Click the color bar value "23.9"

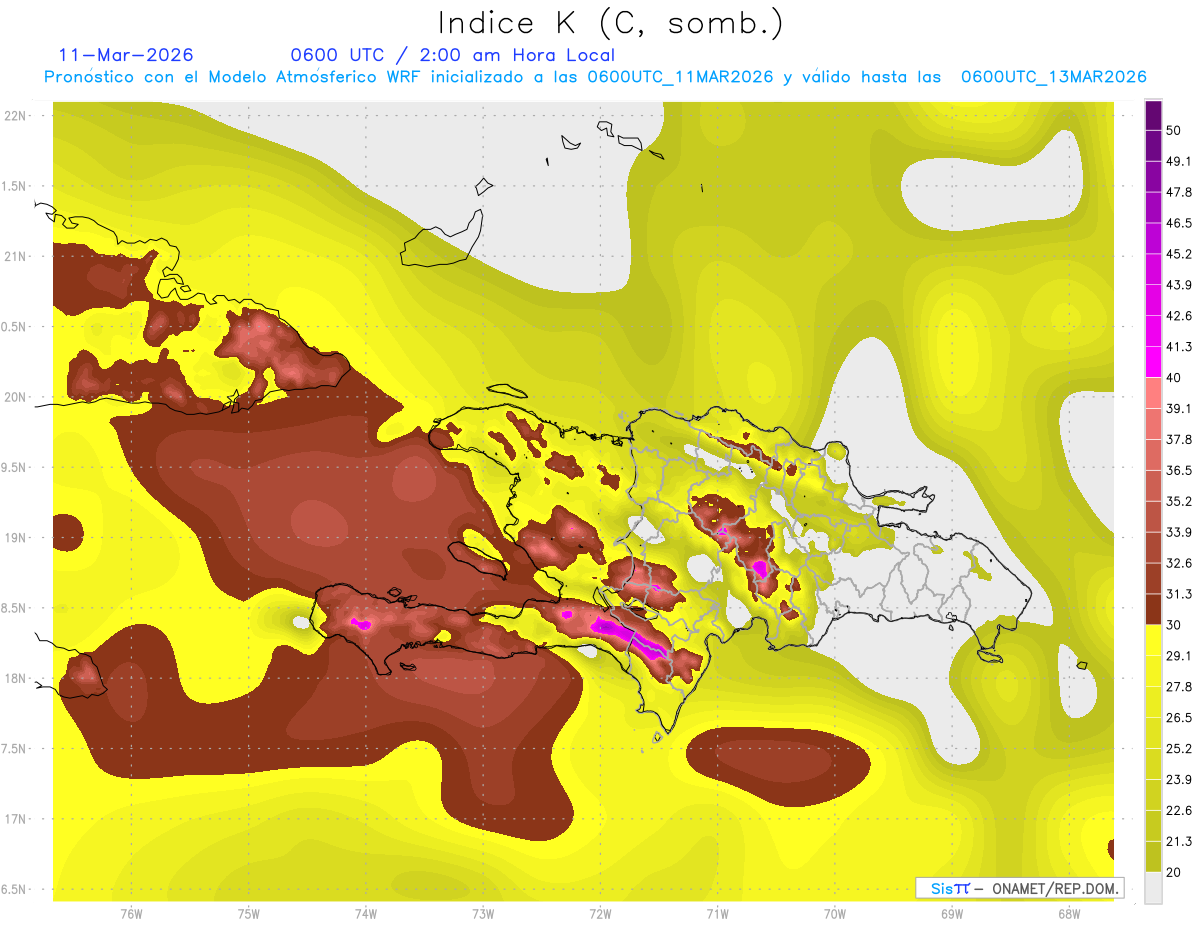[x=1178, y=780]
